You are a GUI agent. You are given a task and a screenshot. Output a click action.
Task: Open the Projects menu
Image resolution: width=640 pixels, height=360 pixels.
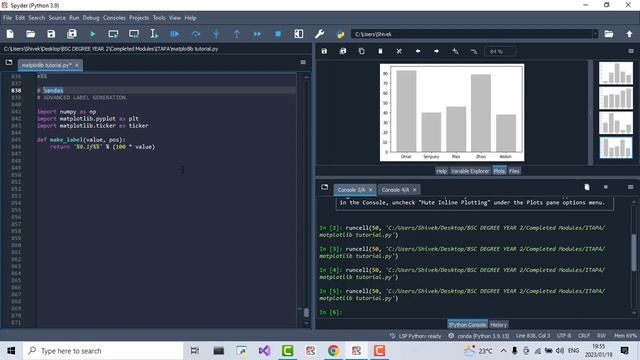(x=139, y=18)
